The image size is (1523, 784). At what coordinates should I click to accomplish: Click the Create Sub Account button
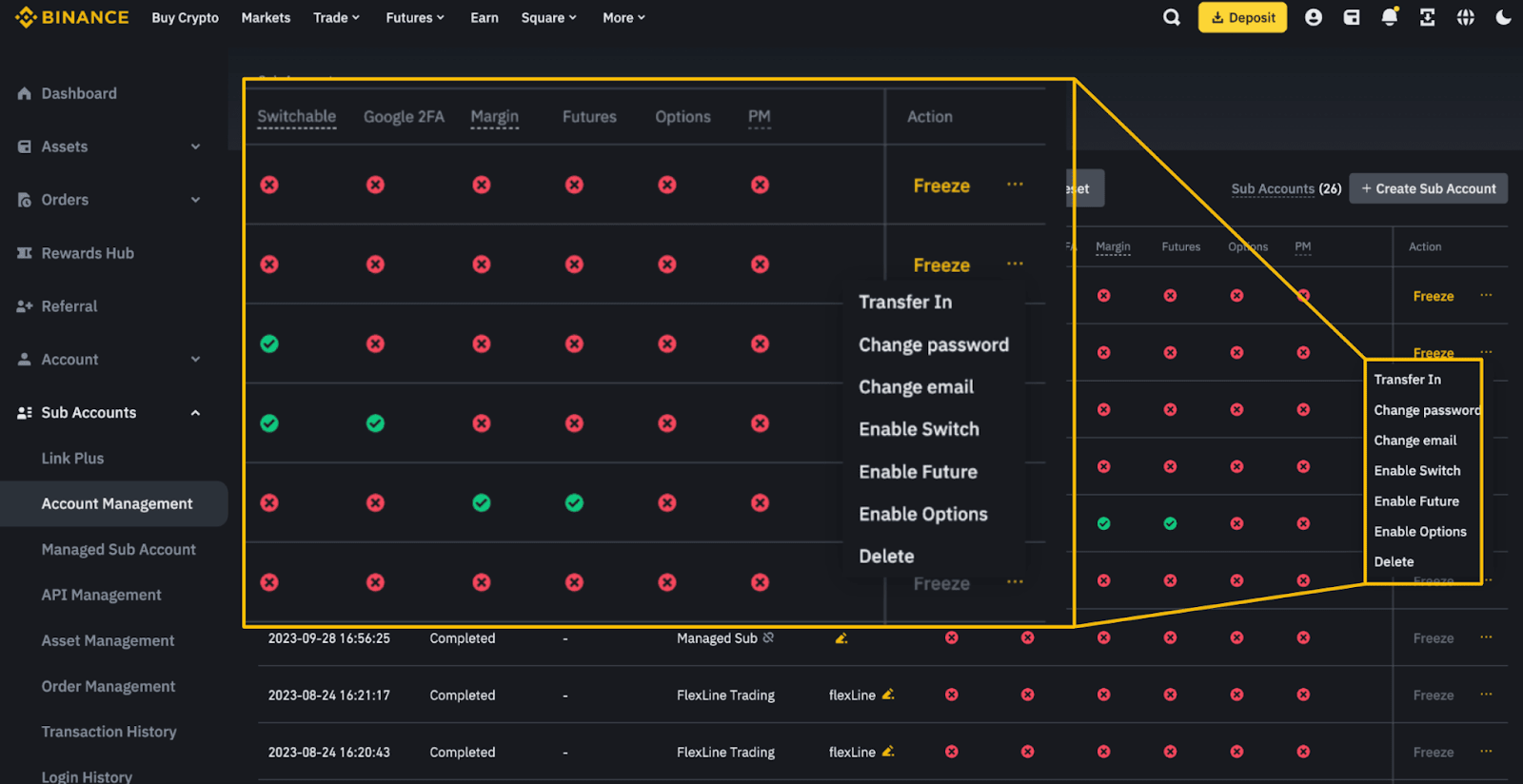coord(1428,188)
